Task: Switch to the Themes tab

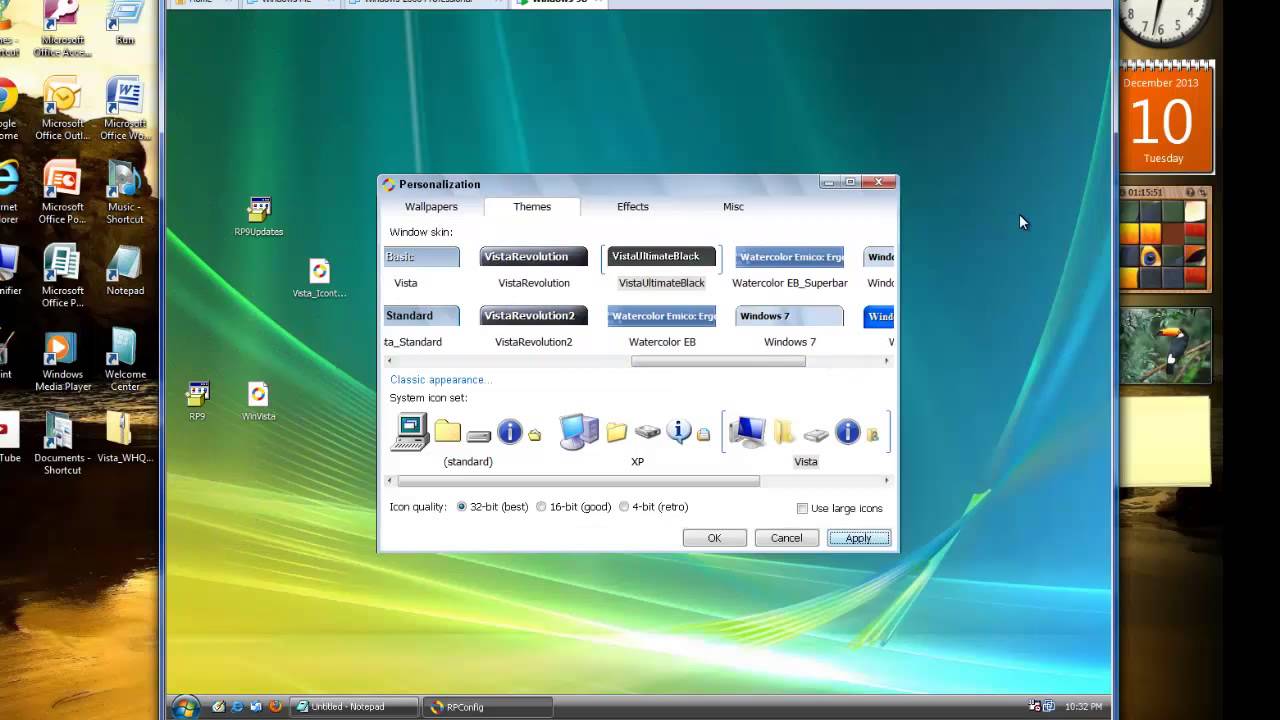Action: coord(532,207)
